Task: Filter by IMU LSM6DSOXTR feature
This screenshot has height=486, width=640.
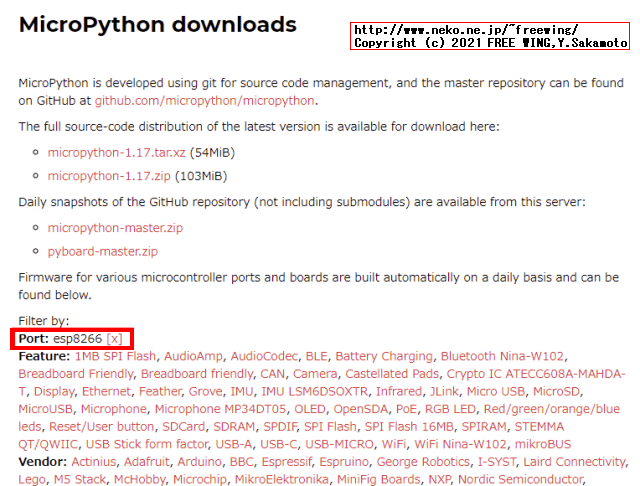Action: (314, 391)
